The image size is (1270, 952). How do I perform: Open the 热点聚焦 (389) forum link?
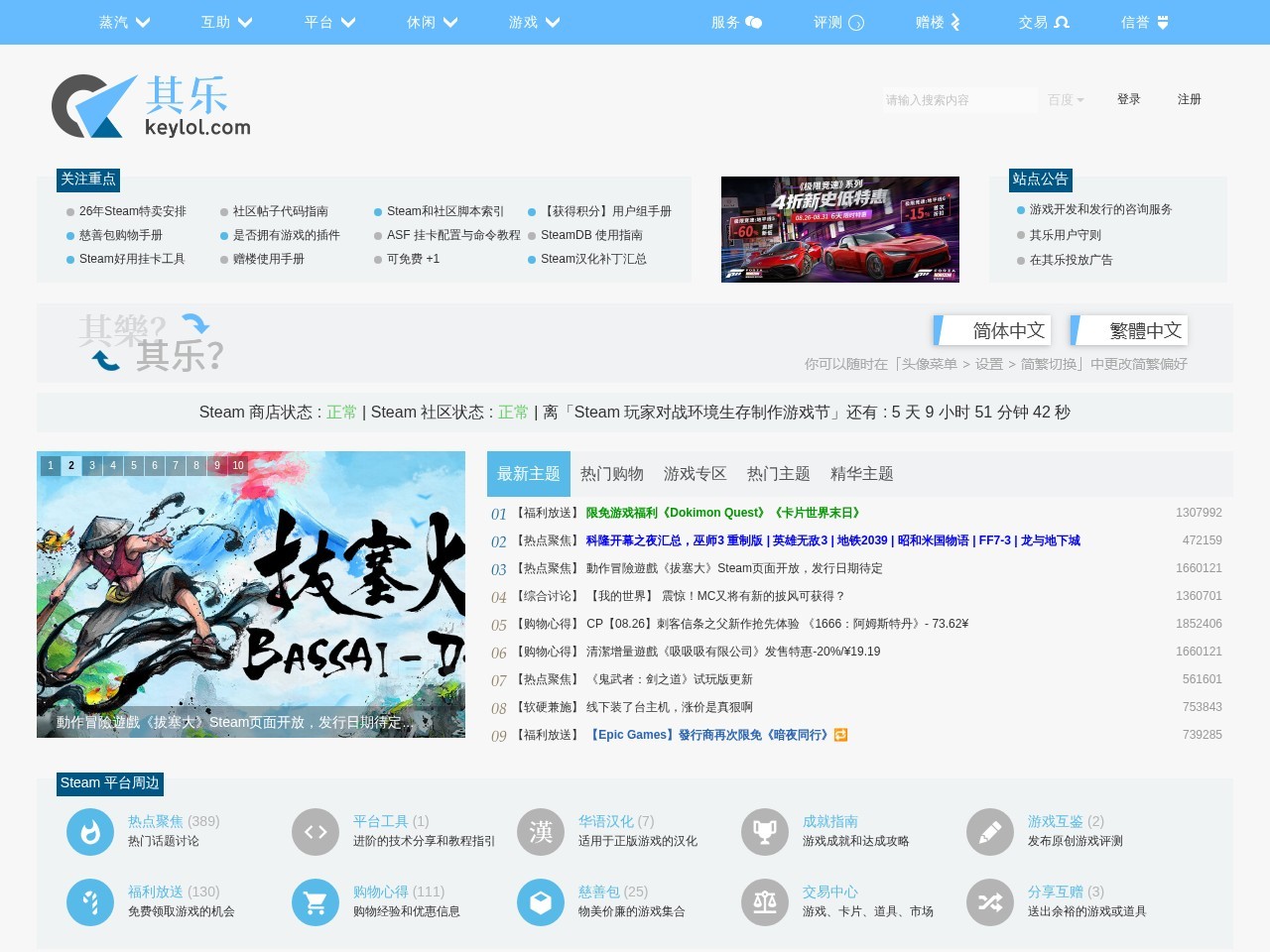click(174, 821)
